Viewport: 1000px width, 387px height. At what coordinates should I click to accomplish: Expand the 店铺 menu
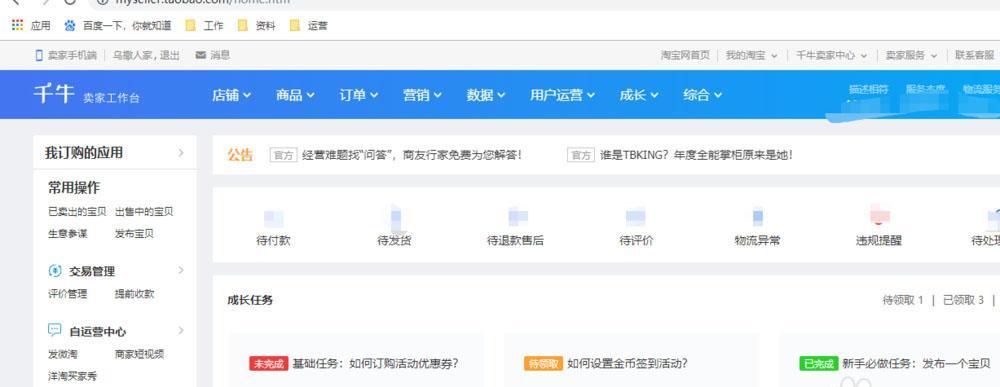pyautogui.click(x=232, y=95)
